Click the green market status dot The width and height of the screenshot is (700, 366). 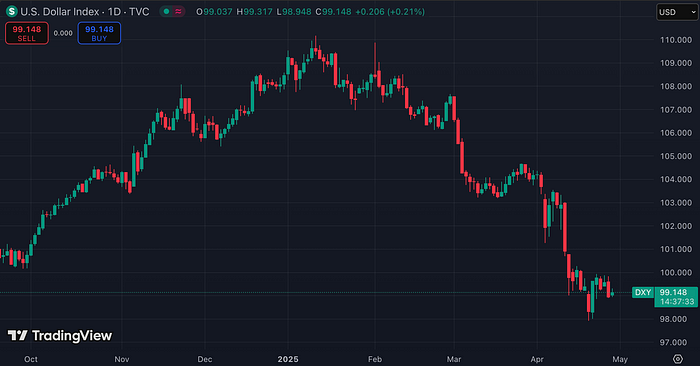(x=167, y=12)
